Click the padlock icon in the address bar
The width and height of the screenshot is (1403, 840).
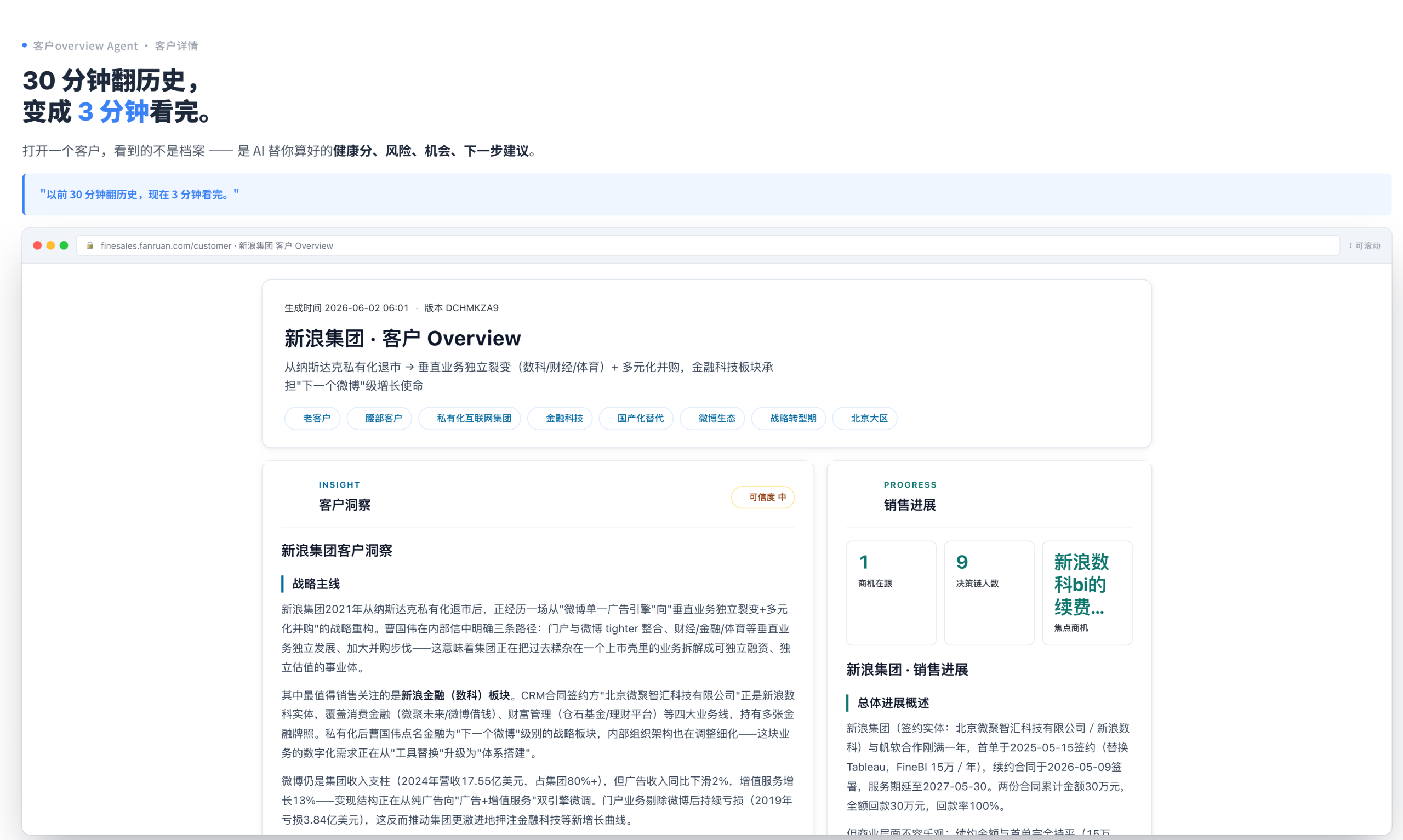(x=90, y=245)
